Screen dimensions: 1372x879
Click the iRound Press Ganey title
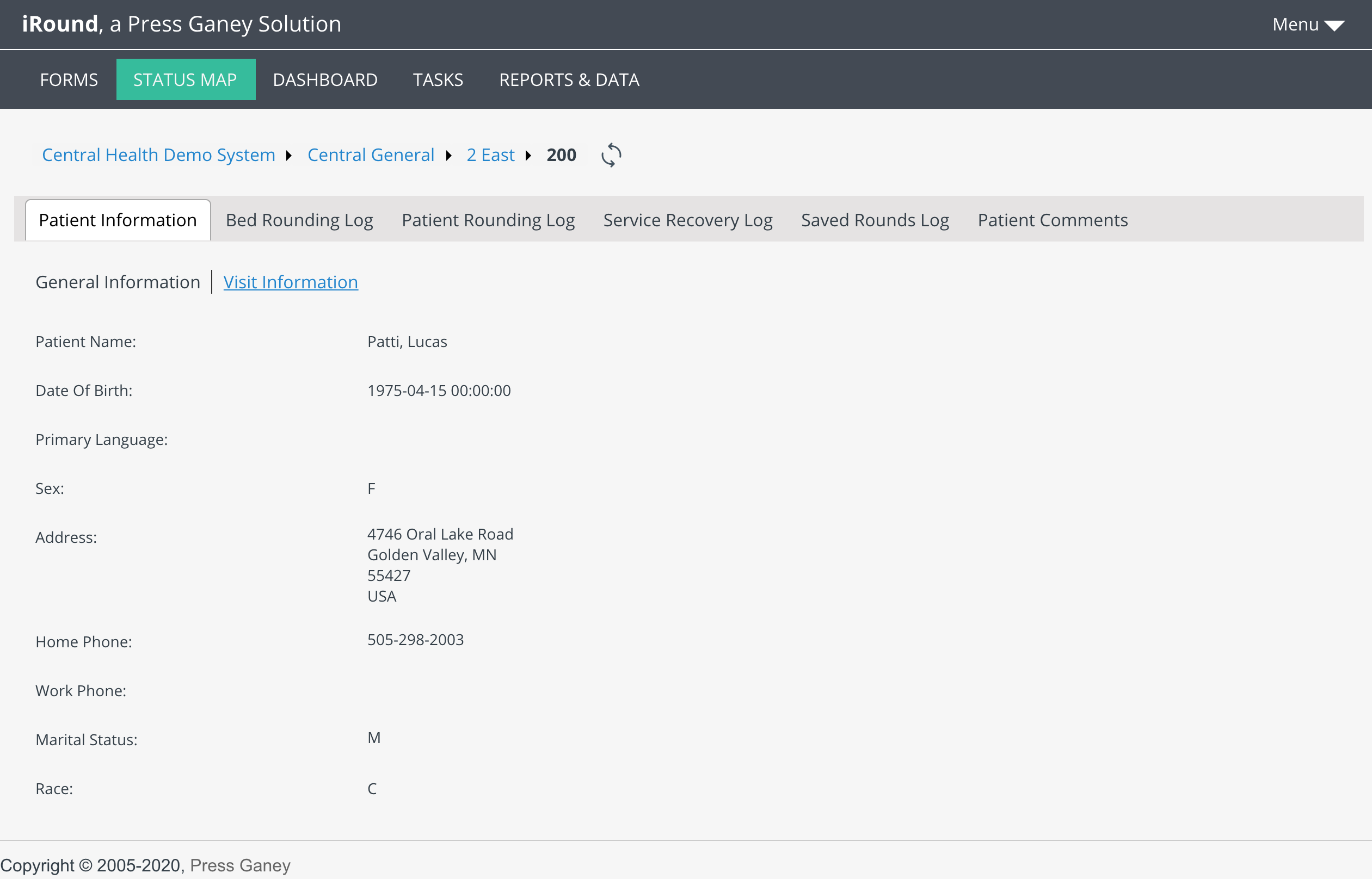coord(182,24)
